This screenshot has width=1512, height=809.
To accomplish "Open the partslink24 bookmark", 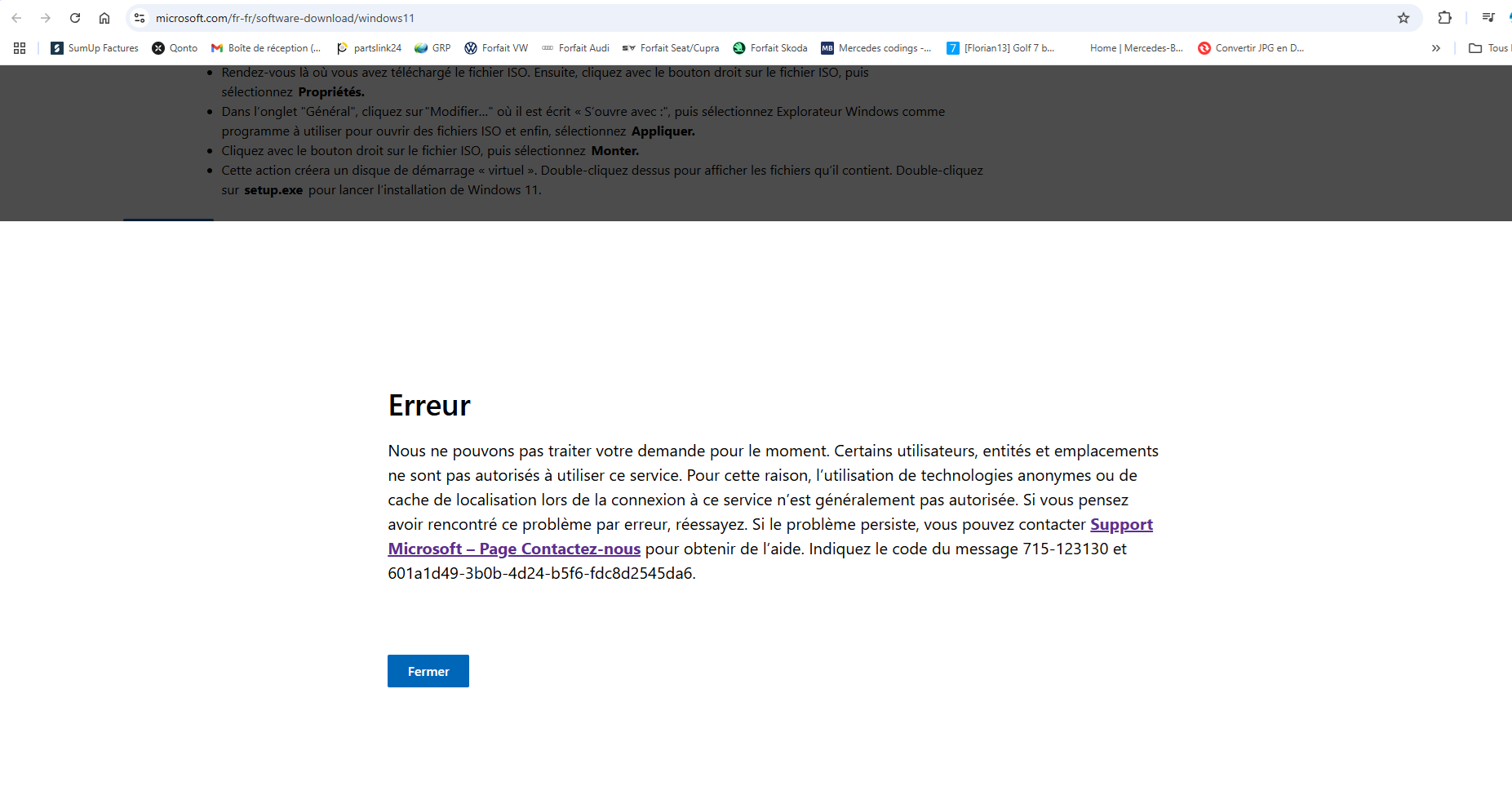I will coord(369,48).
